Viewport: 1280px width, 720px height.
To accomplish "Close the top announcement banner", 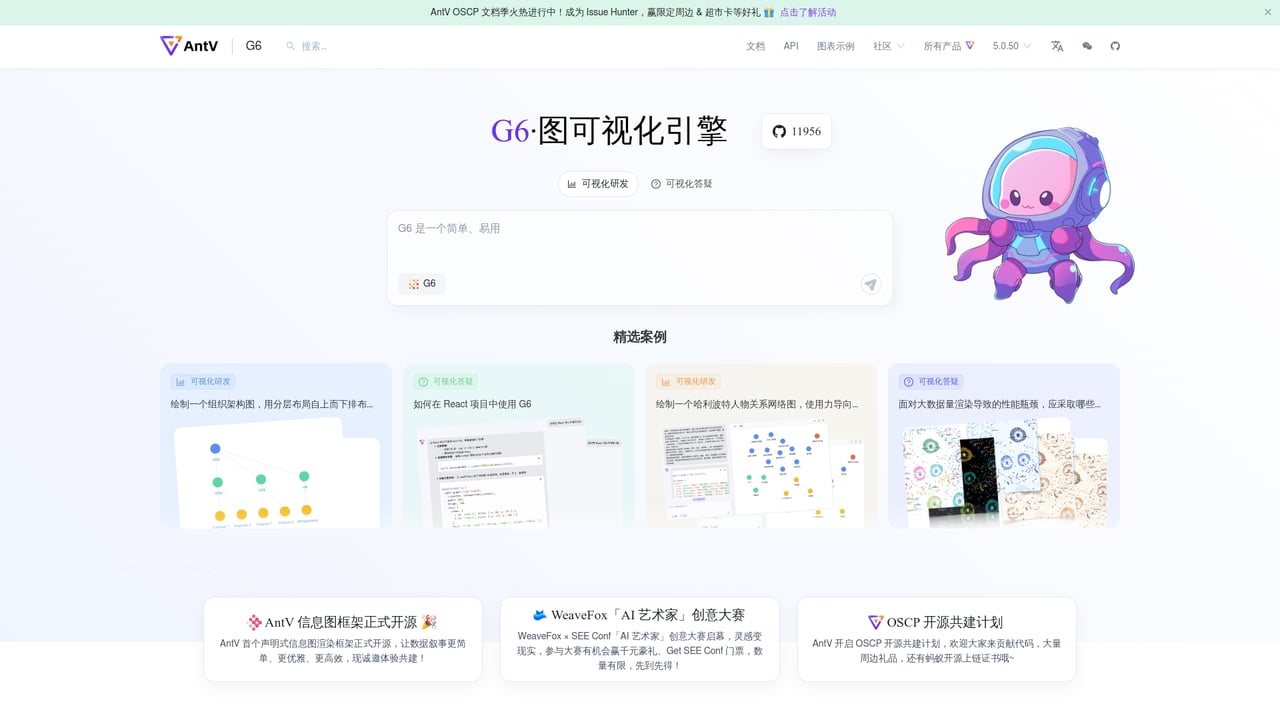I will coord(1268,12).
